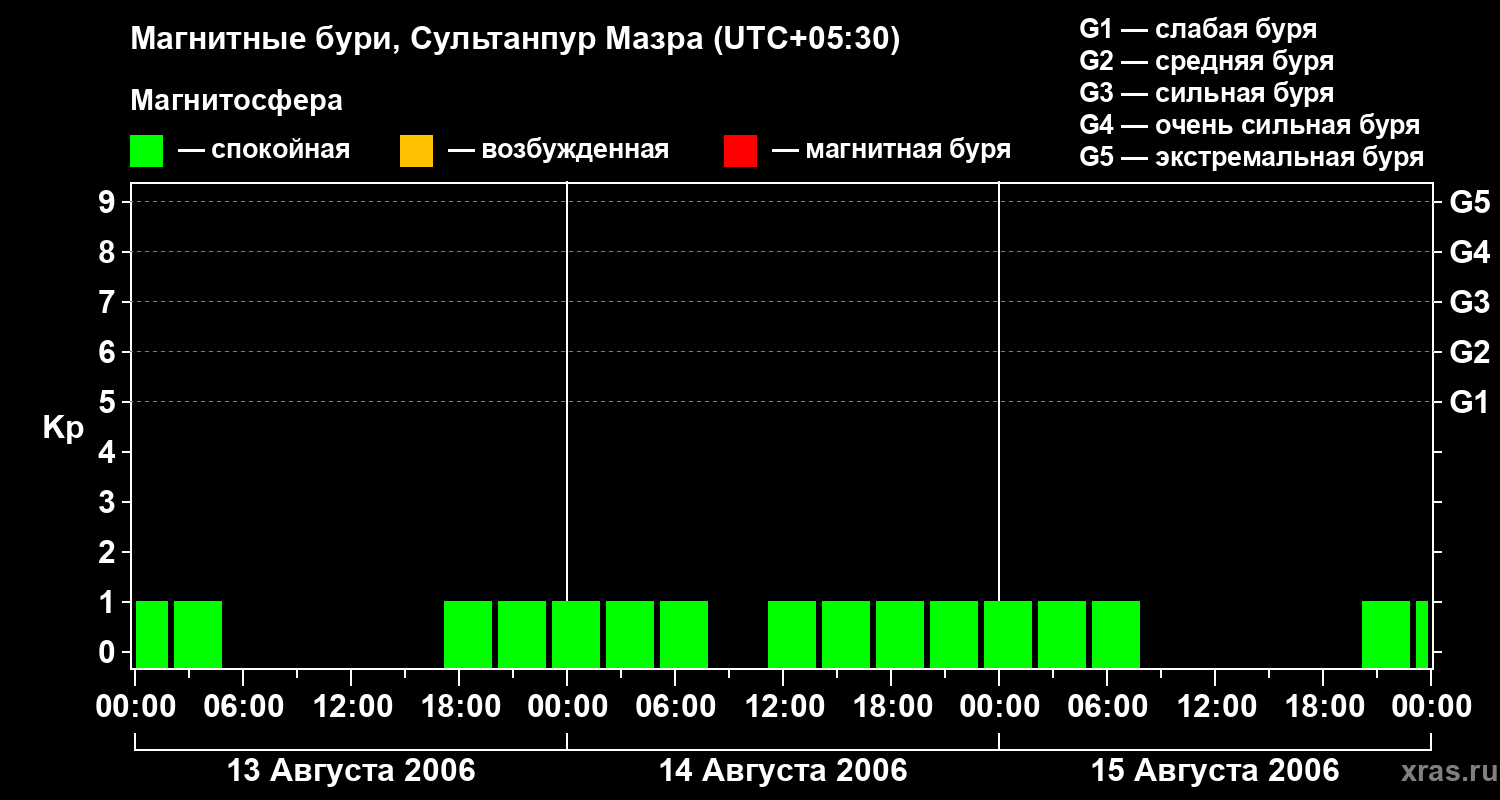Click the chart title 'Магнитные бури, Сультанпур Мазра'
Image resolution: width=1500 pixels, height=800 pixels.
click(x=515, y=39)
